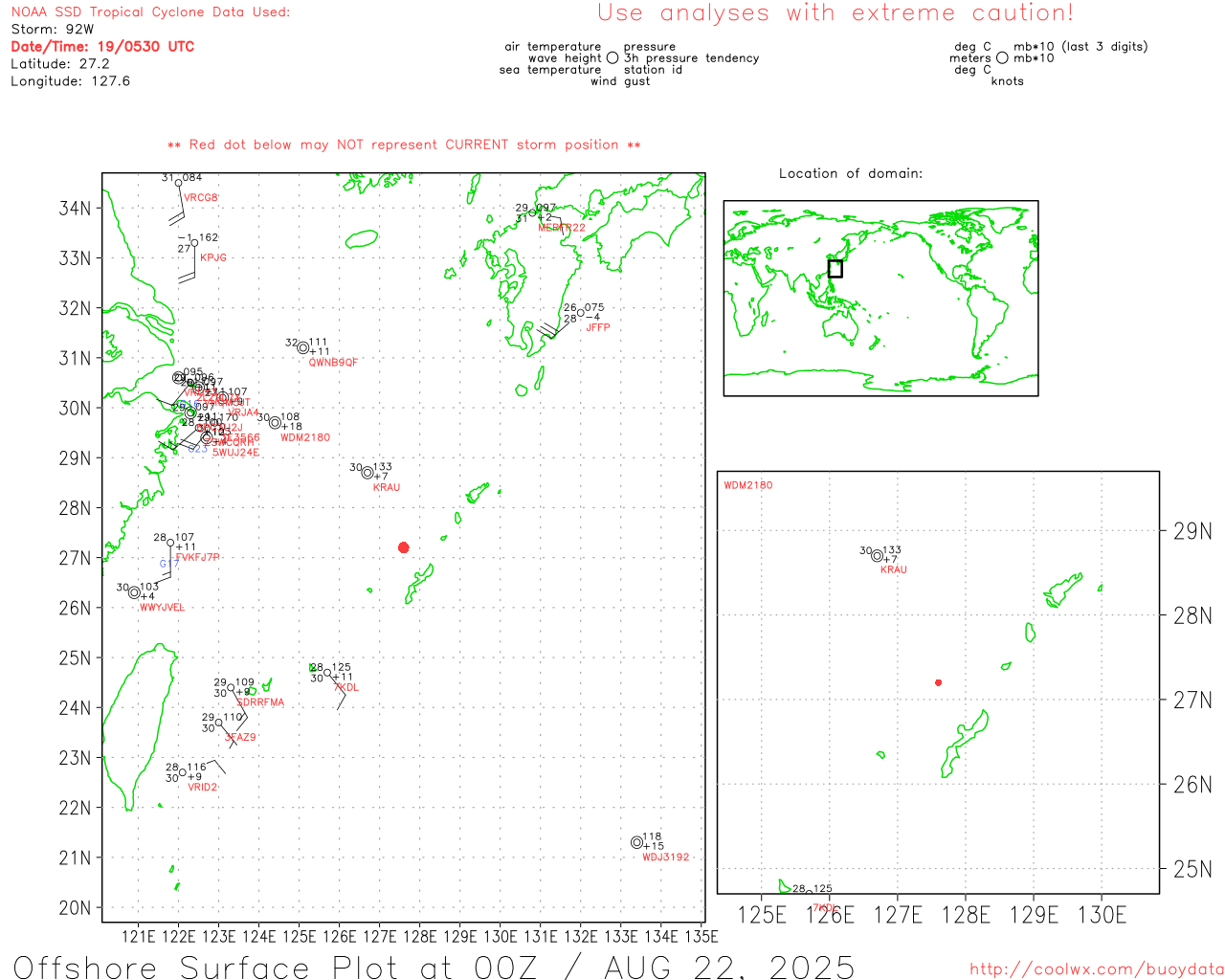The image size is (1225, 980).
Task: Click the 'sea temperature' legend label
Action: pos(550,70)
